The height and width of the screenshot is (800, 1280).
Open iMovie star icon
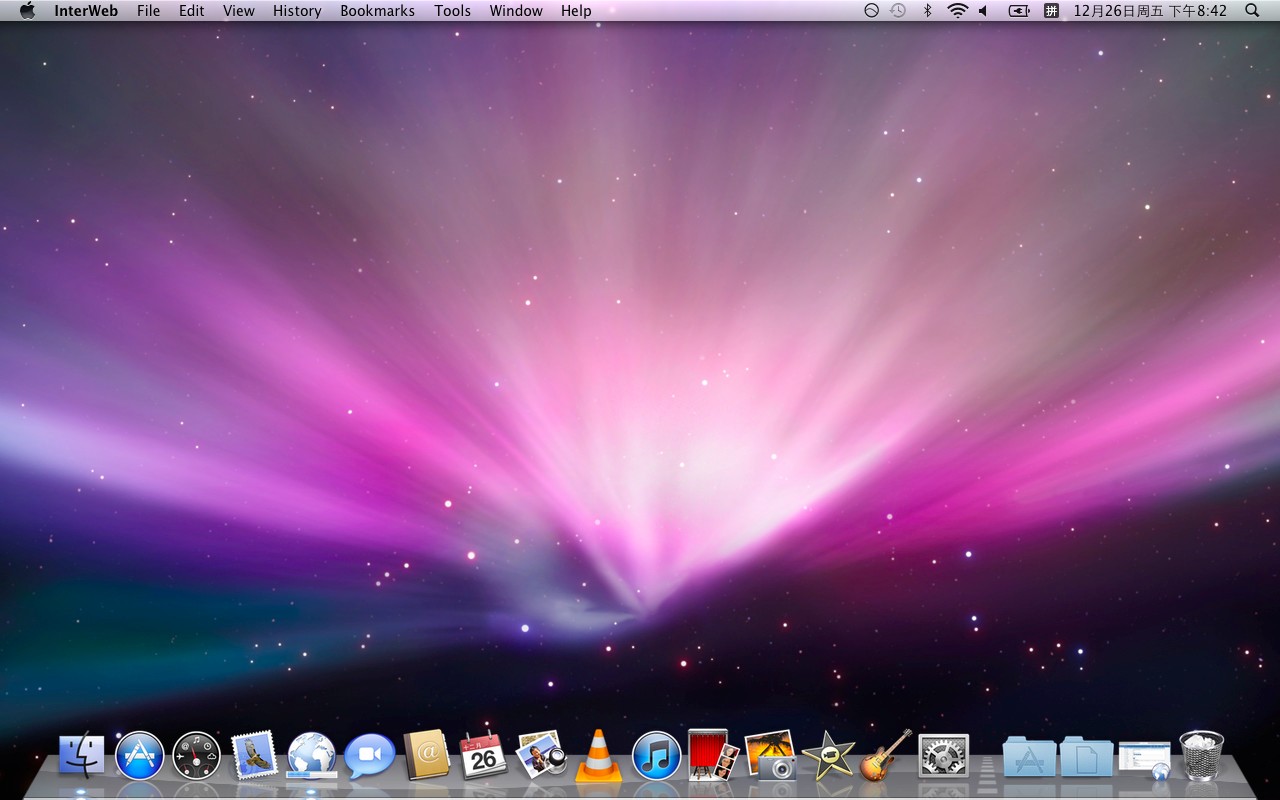tap(829, 756)
